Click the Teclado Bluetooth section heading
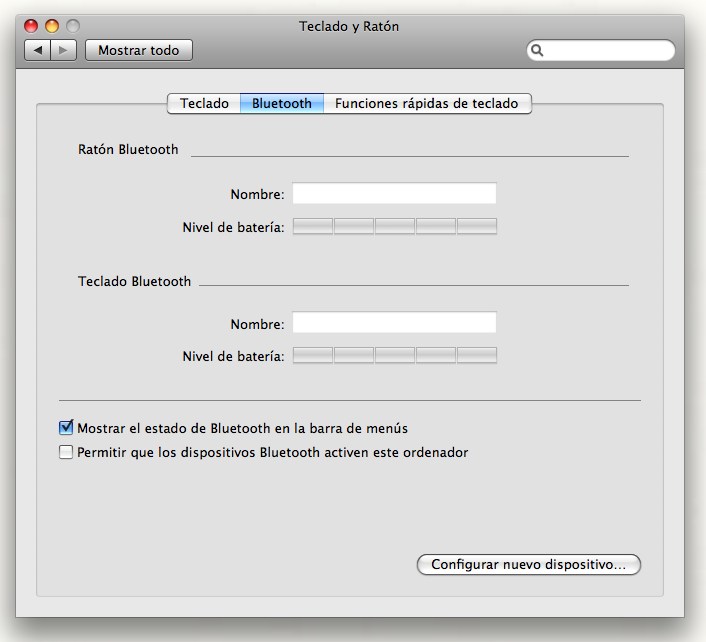 coord(135,281)
